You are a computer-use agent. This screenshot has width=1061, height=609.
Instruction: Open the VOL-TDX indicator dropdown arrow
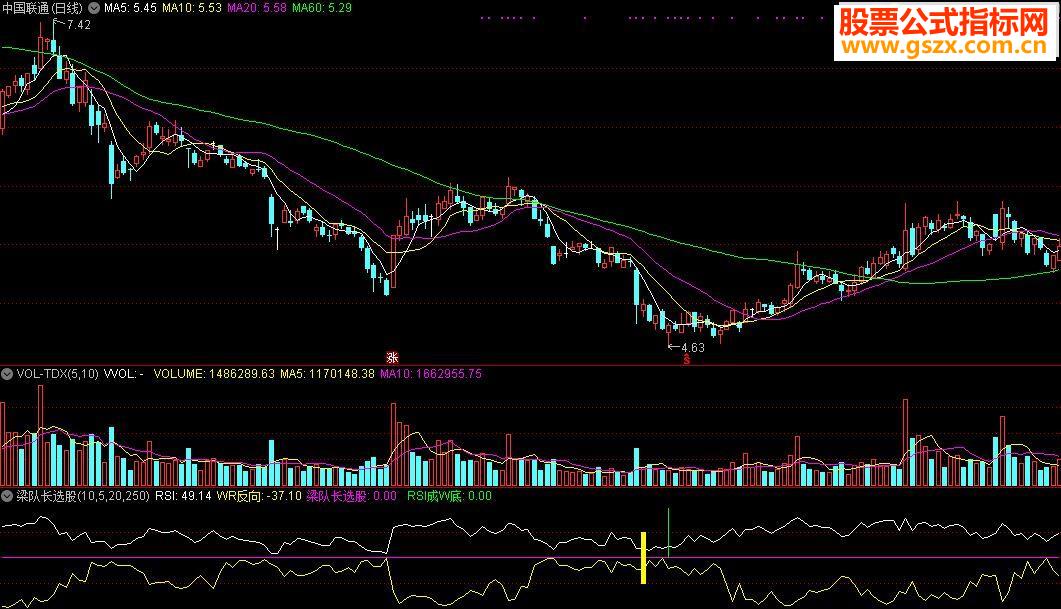[7, 374]
